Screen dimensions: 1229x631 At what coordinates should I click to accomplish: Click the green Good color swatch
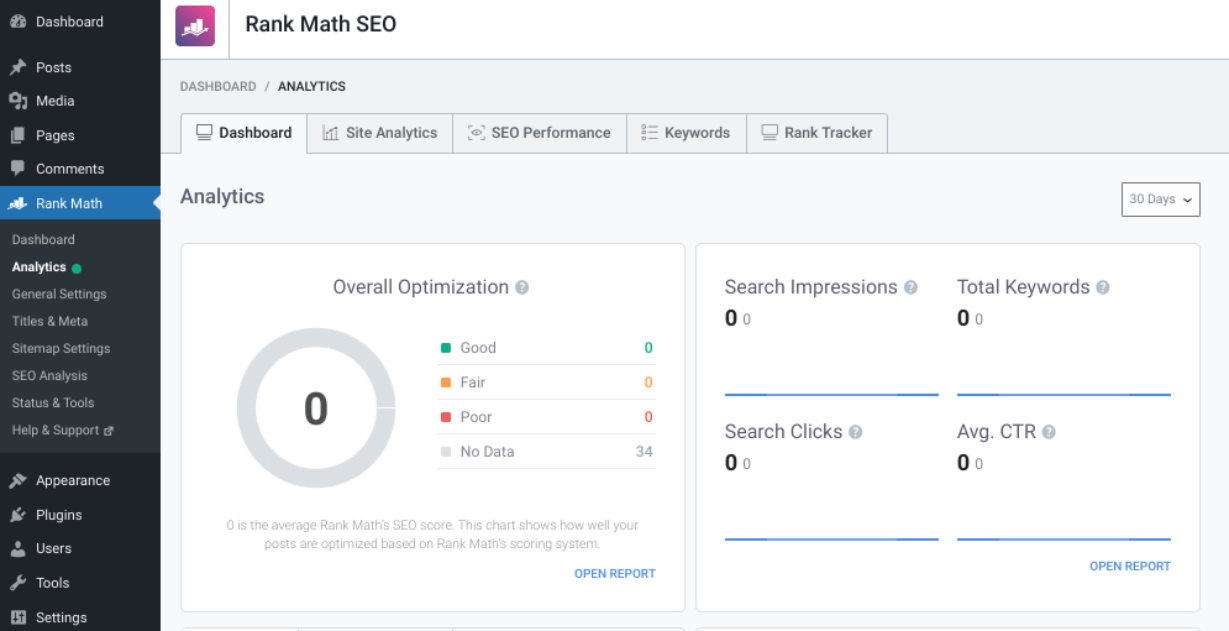[446, 348]
